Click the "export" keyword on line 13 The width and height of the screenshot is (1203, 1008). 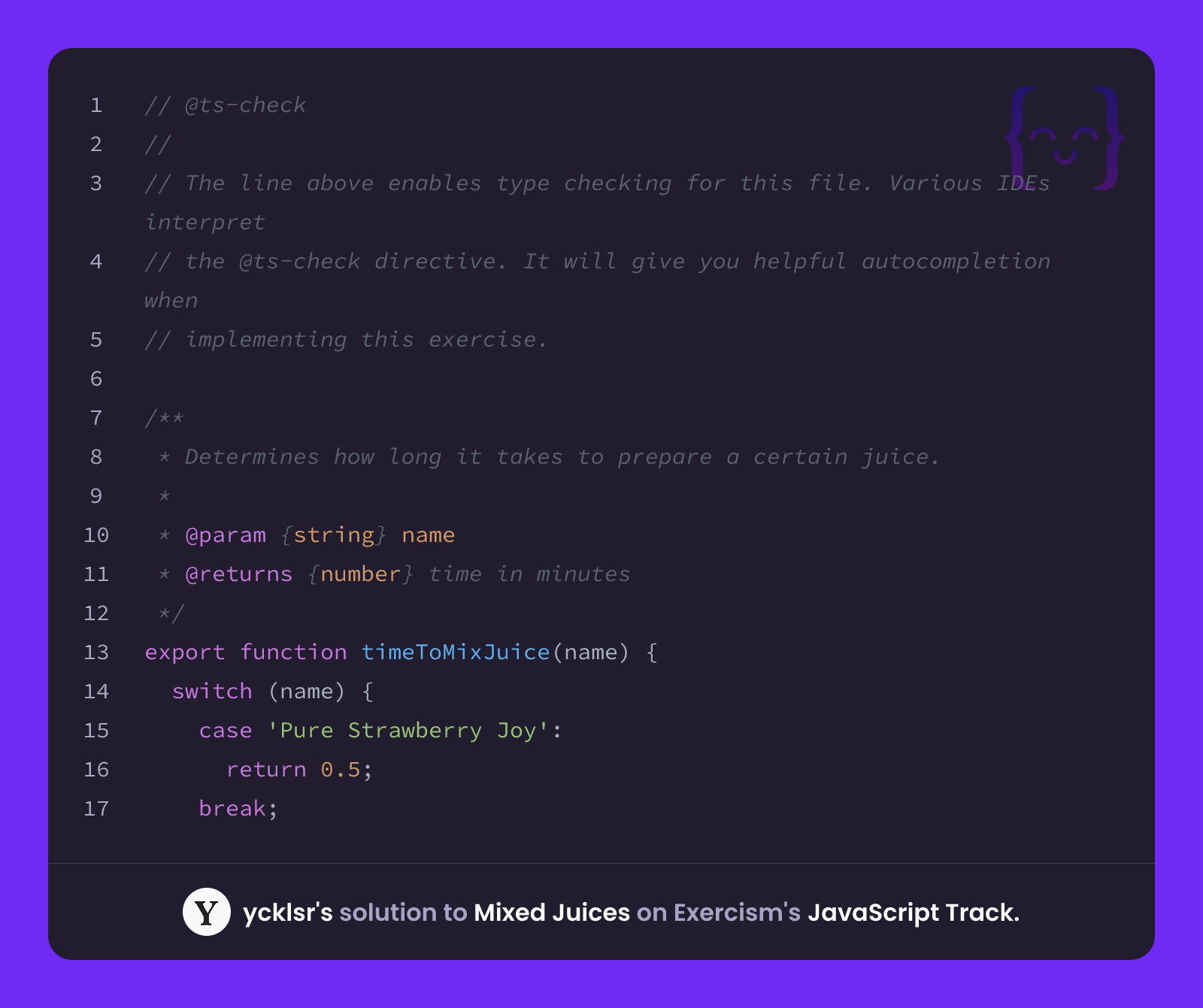[185, 652]
